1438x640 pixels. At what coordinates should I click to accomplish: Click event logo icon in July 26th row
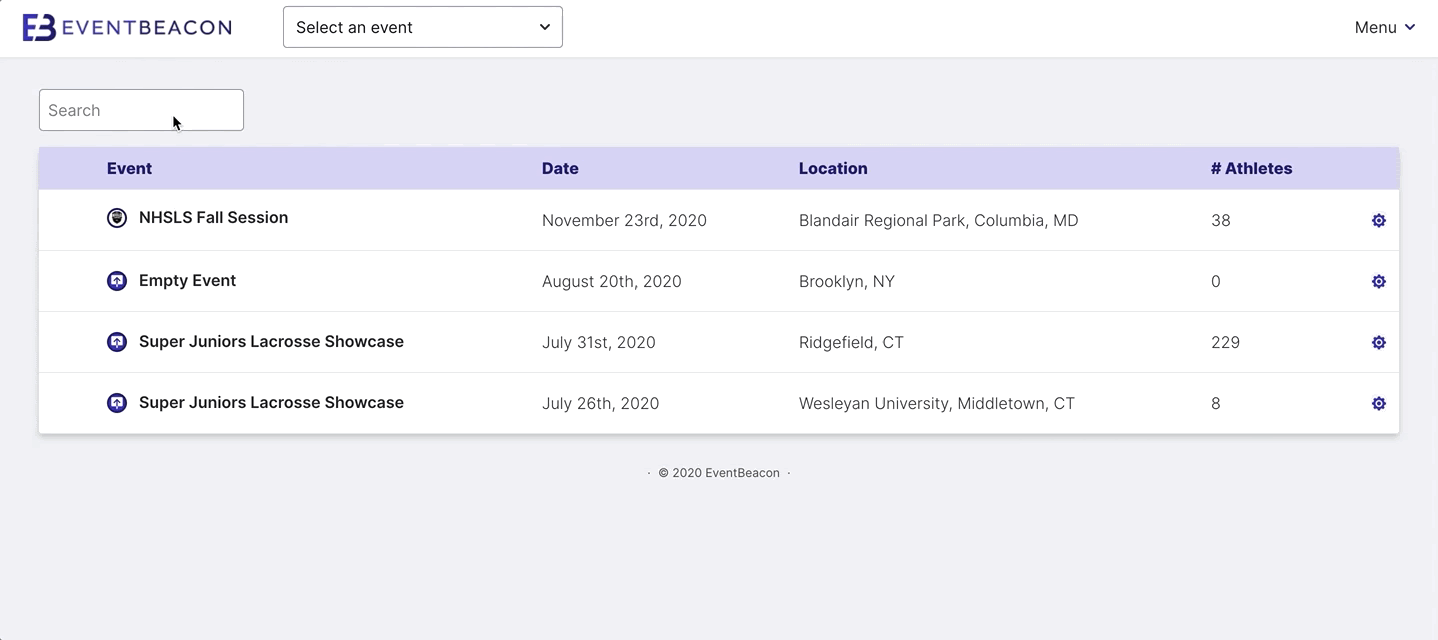(x=117, y=403)
